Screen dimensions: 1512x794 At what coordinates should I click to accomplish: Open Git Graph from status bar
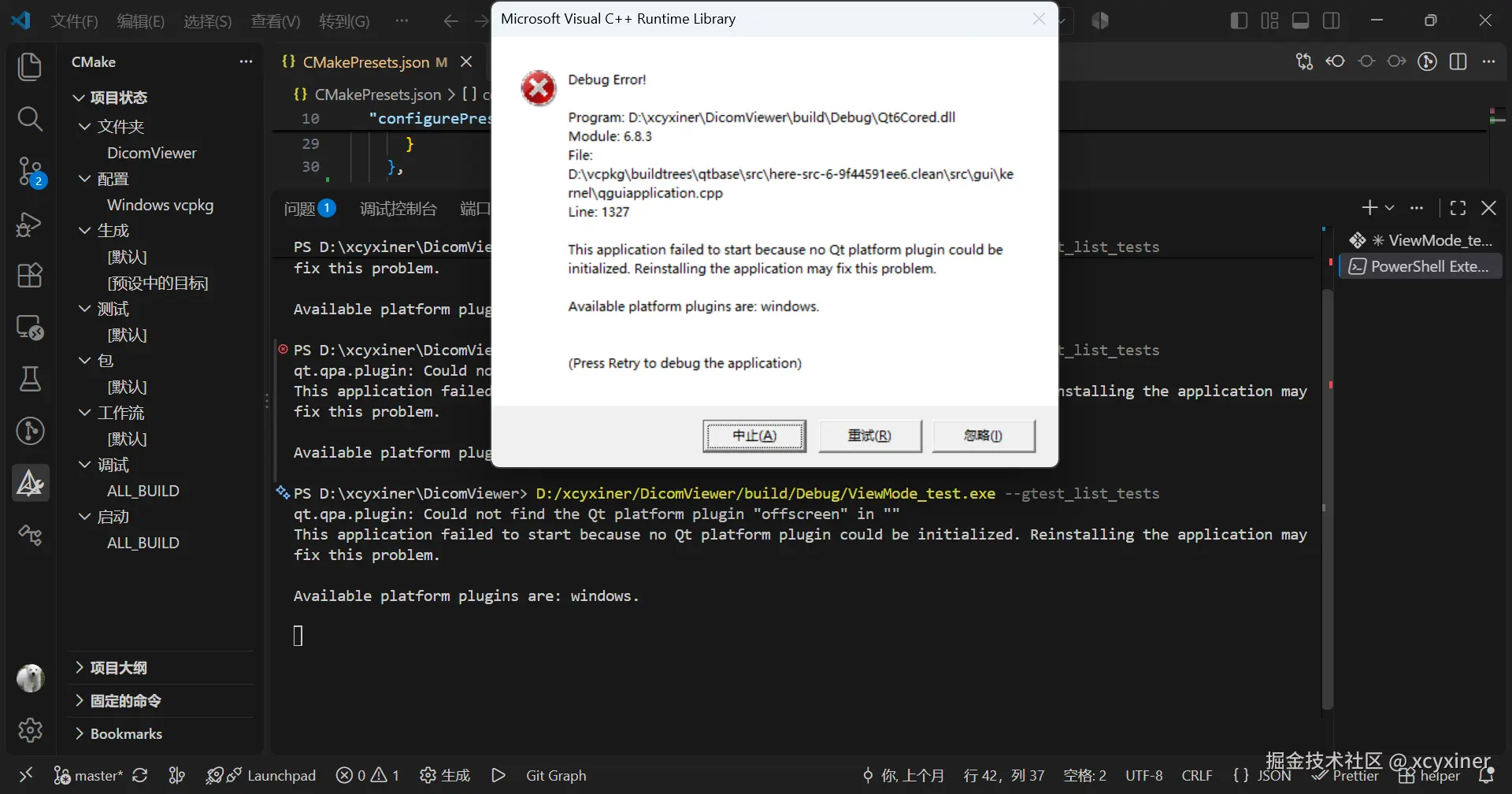point(556,776)
